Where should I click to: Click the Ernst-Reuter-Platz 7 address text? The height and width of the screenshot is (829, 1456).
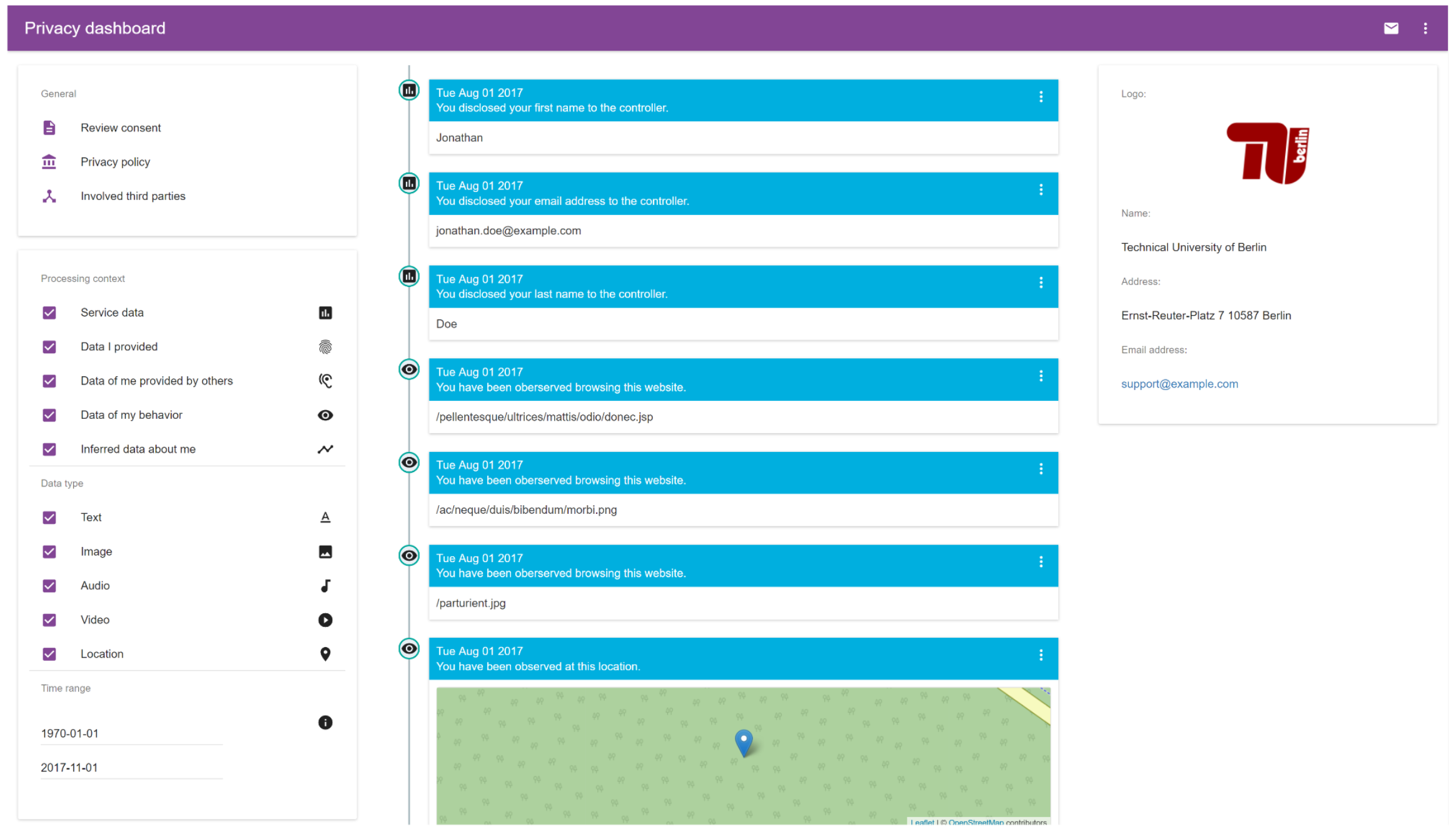click(x=1206, y=316)
